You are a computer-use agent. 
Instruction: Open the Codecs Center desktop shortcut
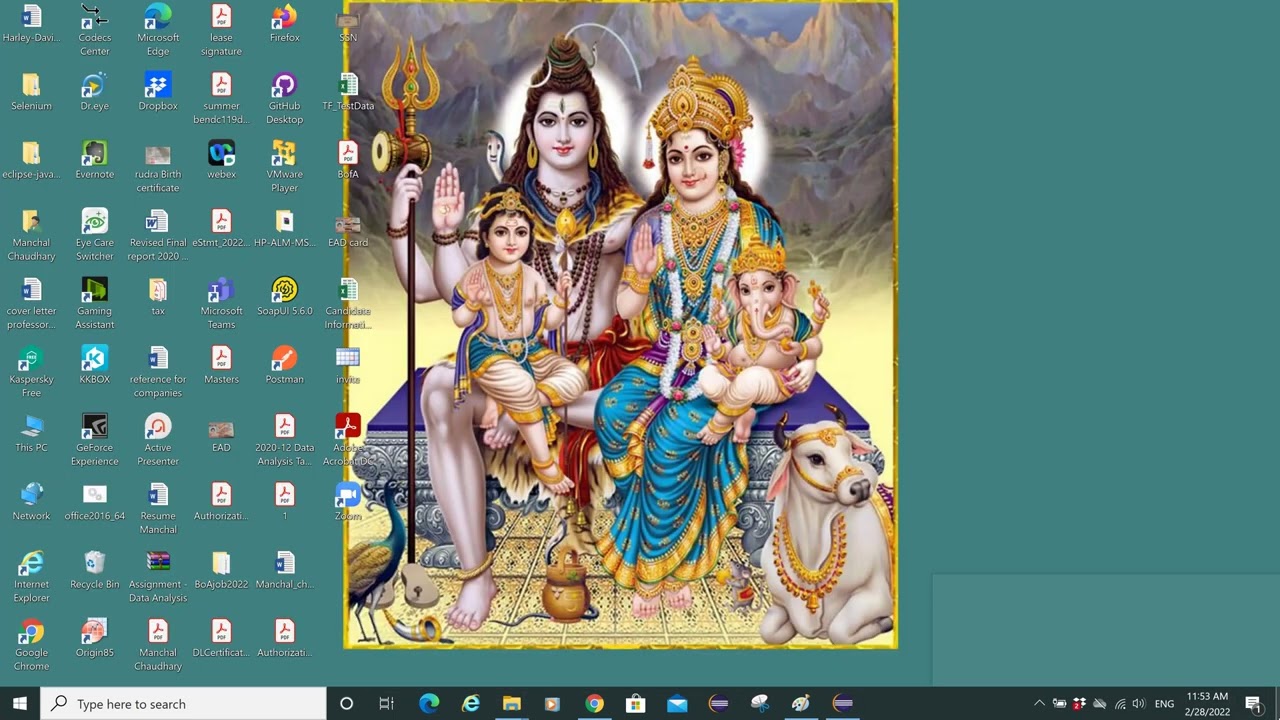pos(95,30)
